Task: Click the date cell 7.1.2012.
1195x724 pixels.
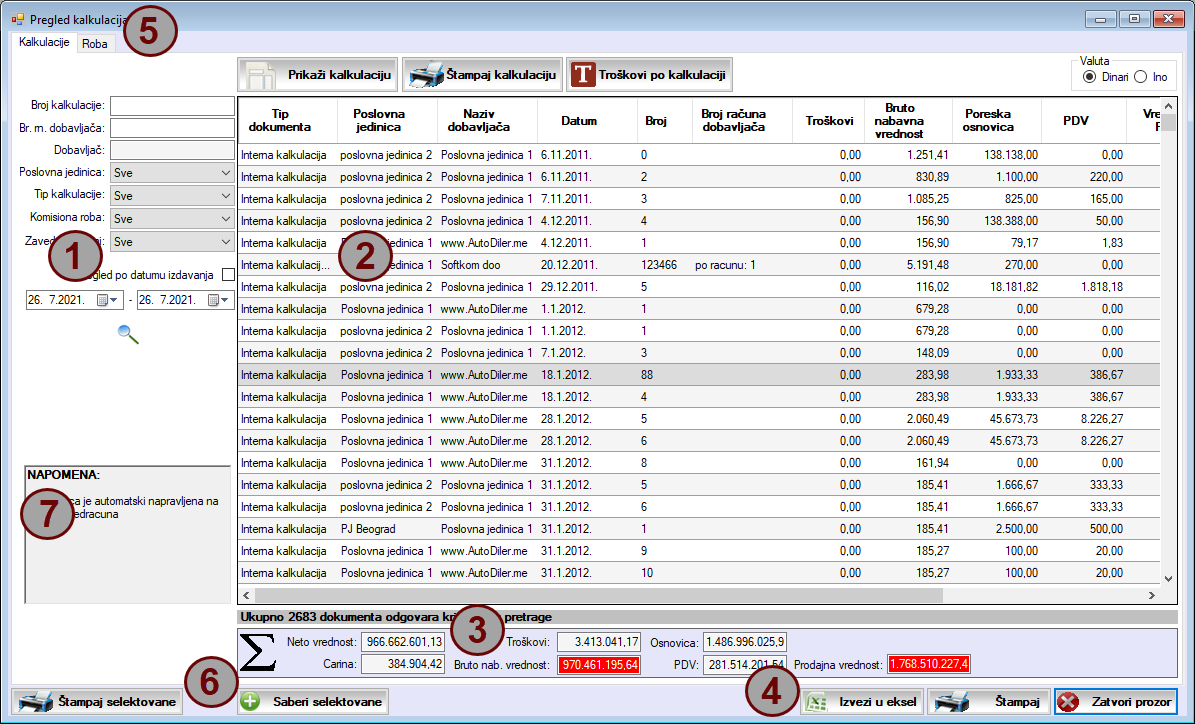Action: (587, 353)
